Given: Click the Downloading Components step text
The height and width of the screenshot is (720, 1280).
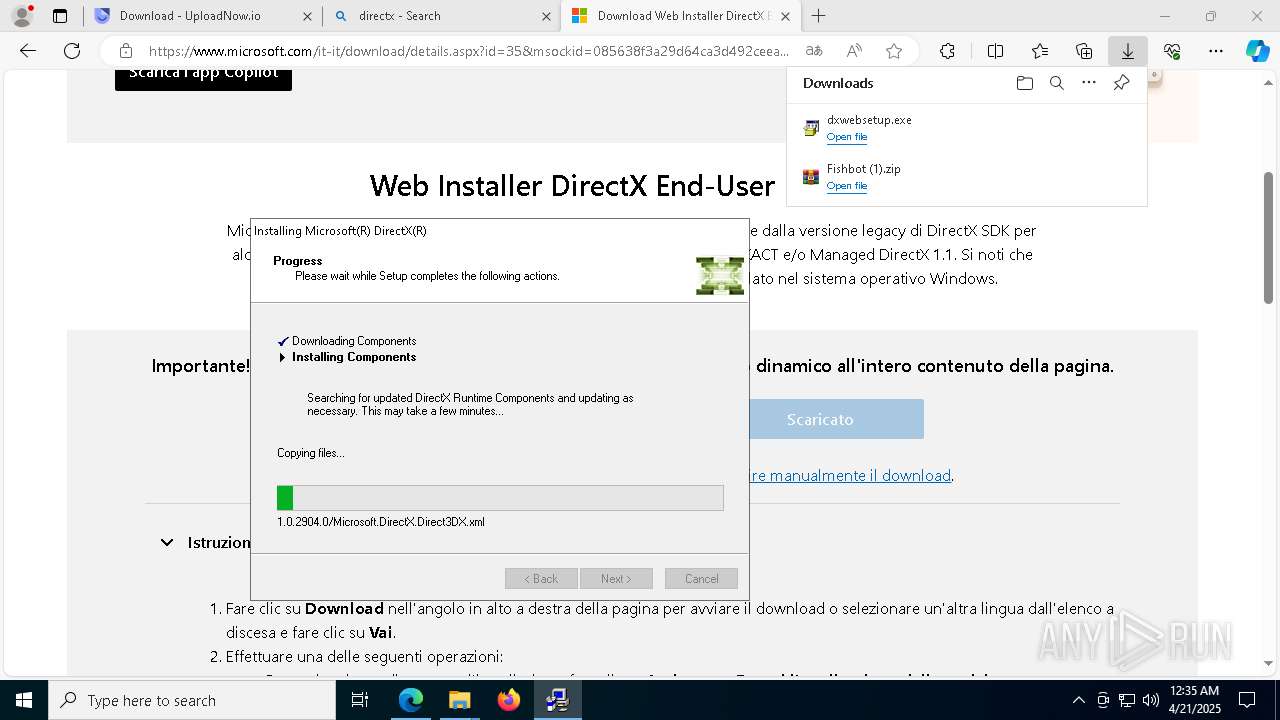Looking at the screenshot, I should [354, 341].
